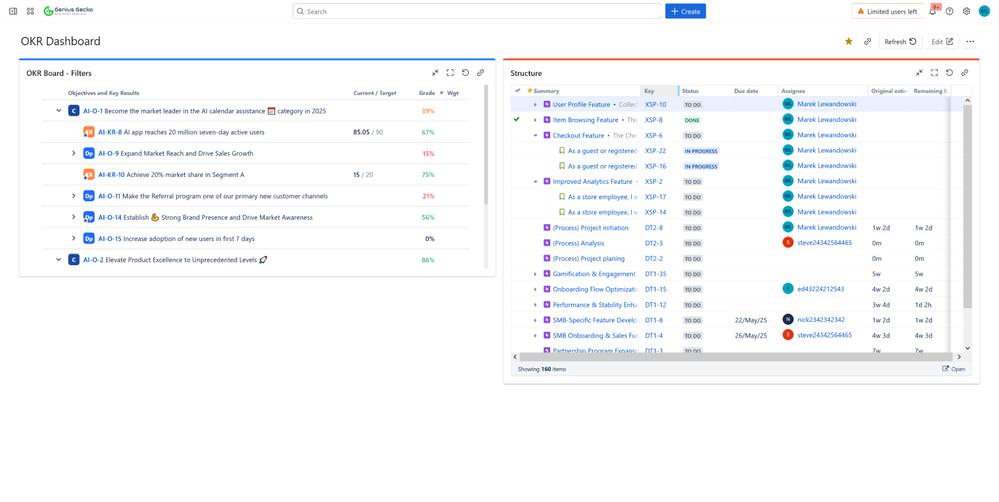This screenshot has height=502, width=999.
Task: Click Marek Lewandowski avatar in XSP-10 row
Action: (788, 104)
